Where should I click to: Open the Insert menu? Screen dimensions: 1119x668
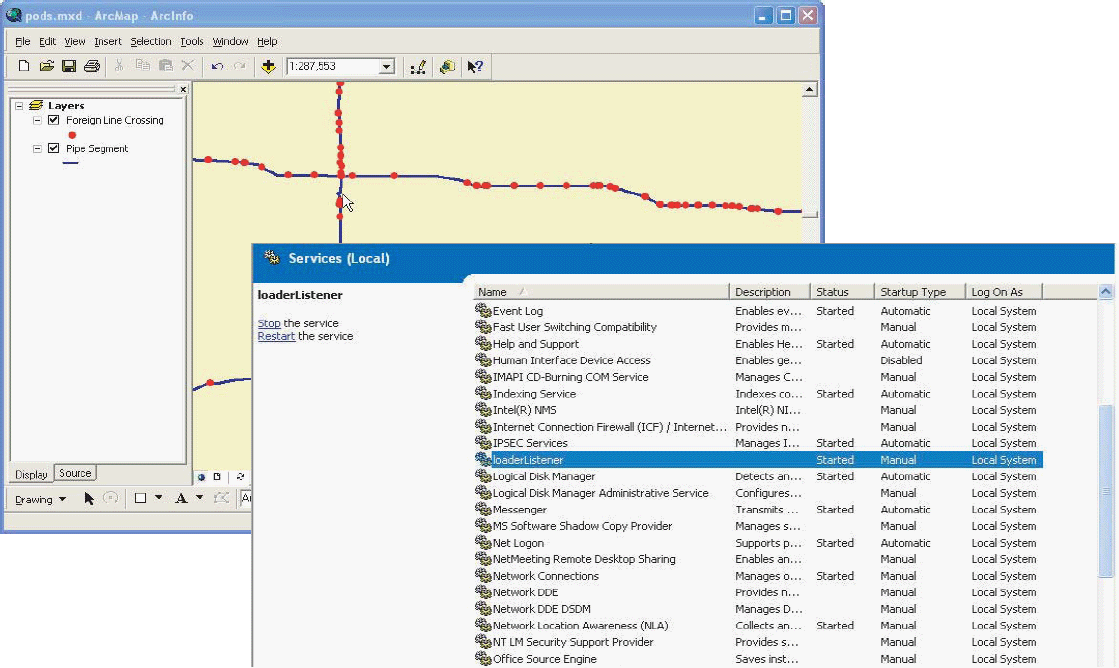108,41
